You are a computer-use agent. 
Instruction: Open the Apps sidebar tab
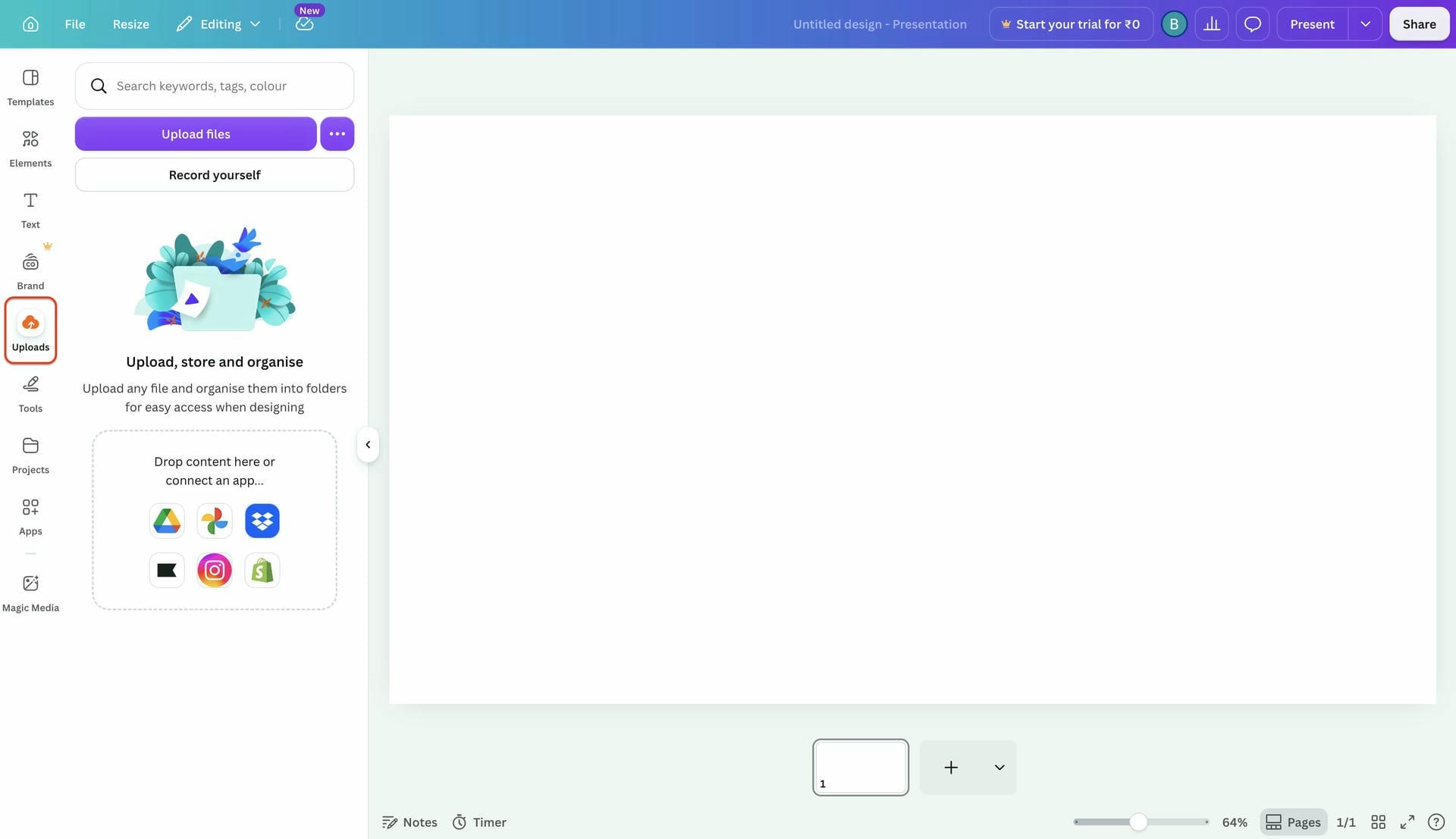[x=30, y=518]
